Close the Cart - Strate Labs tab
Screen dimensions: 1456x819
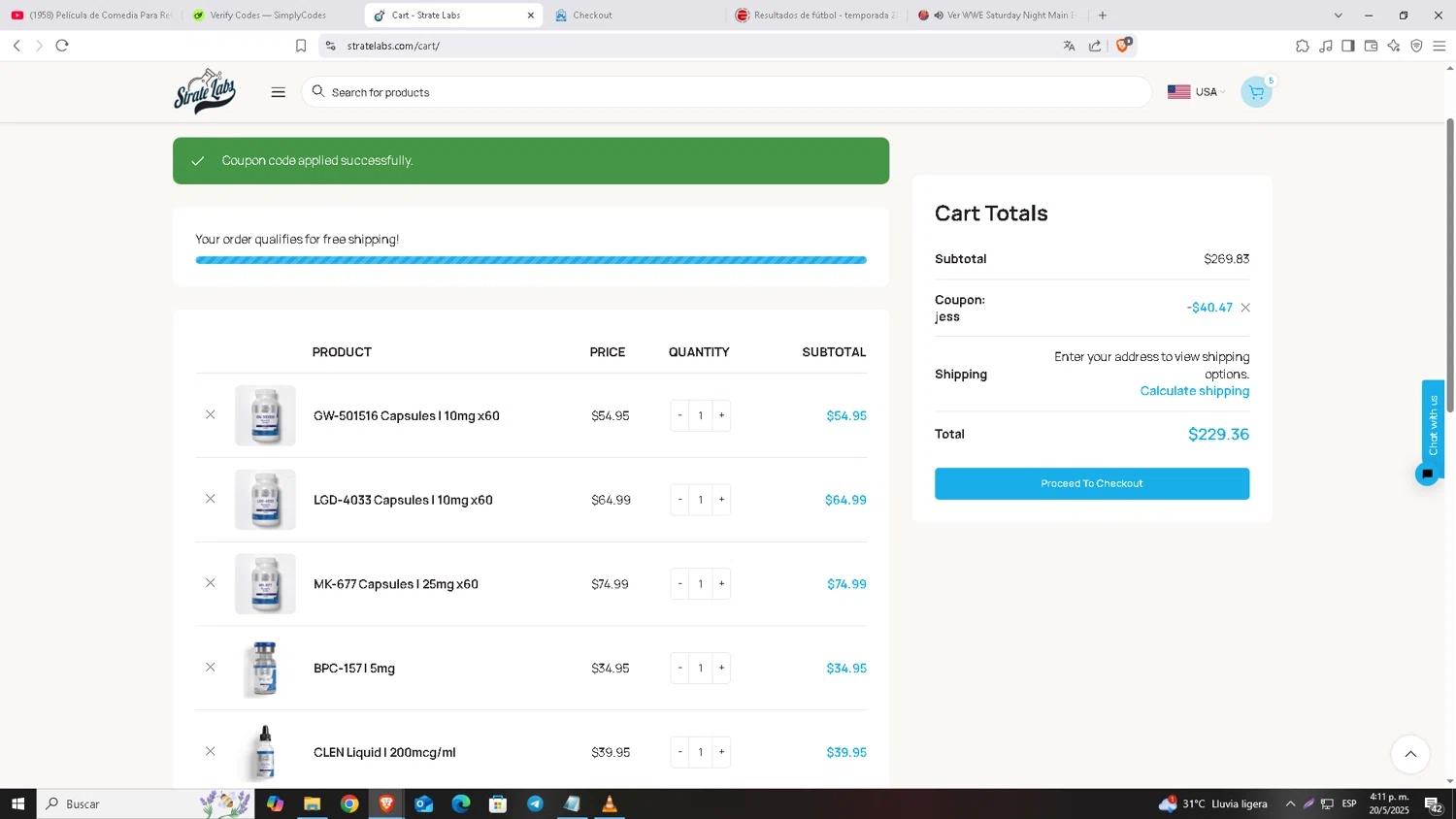pyautogui.click(x=530, y=16)
